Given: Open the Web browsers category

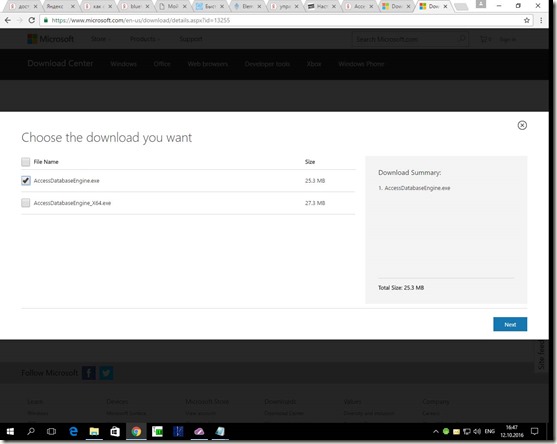Looking at the screenshot, I should 207,64.
